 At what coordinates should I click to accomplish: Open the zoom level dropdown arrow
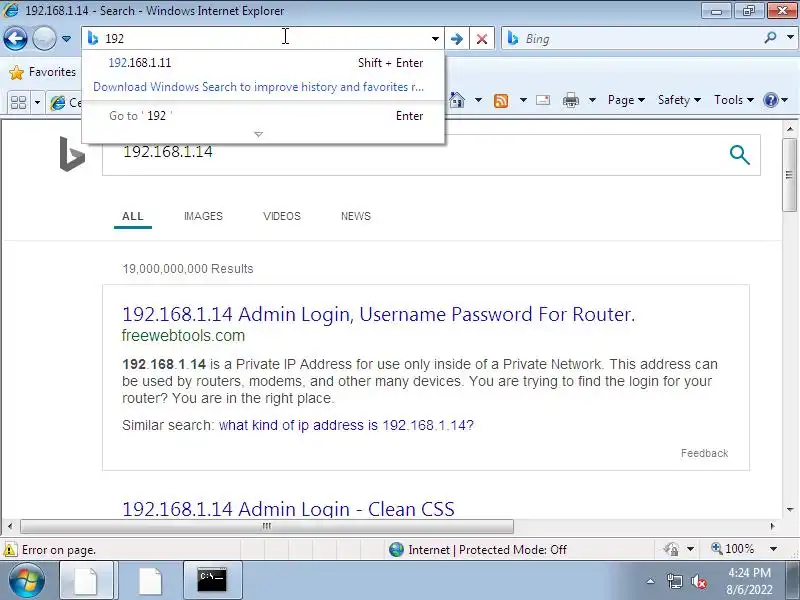coord(773,549)
